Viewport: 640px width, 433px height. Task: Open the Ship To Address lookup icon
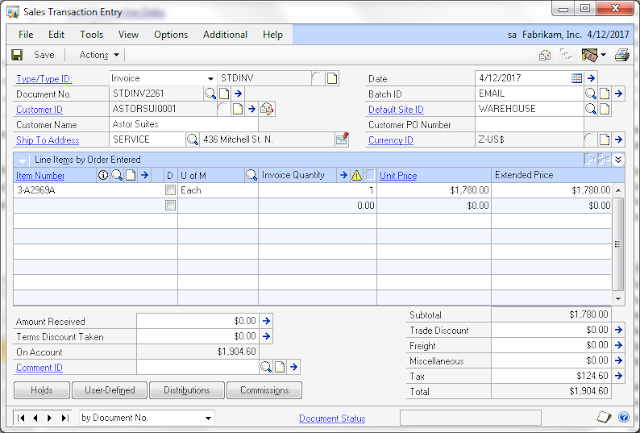click(193, 139)
